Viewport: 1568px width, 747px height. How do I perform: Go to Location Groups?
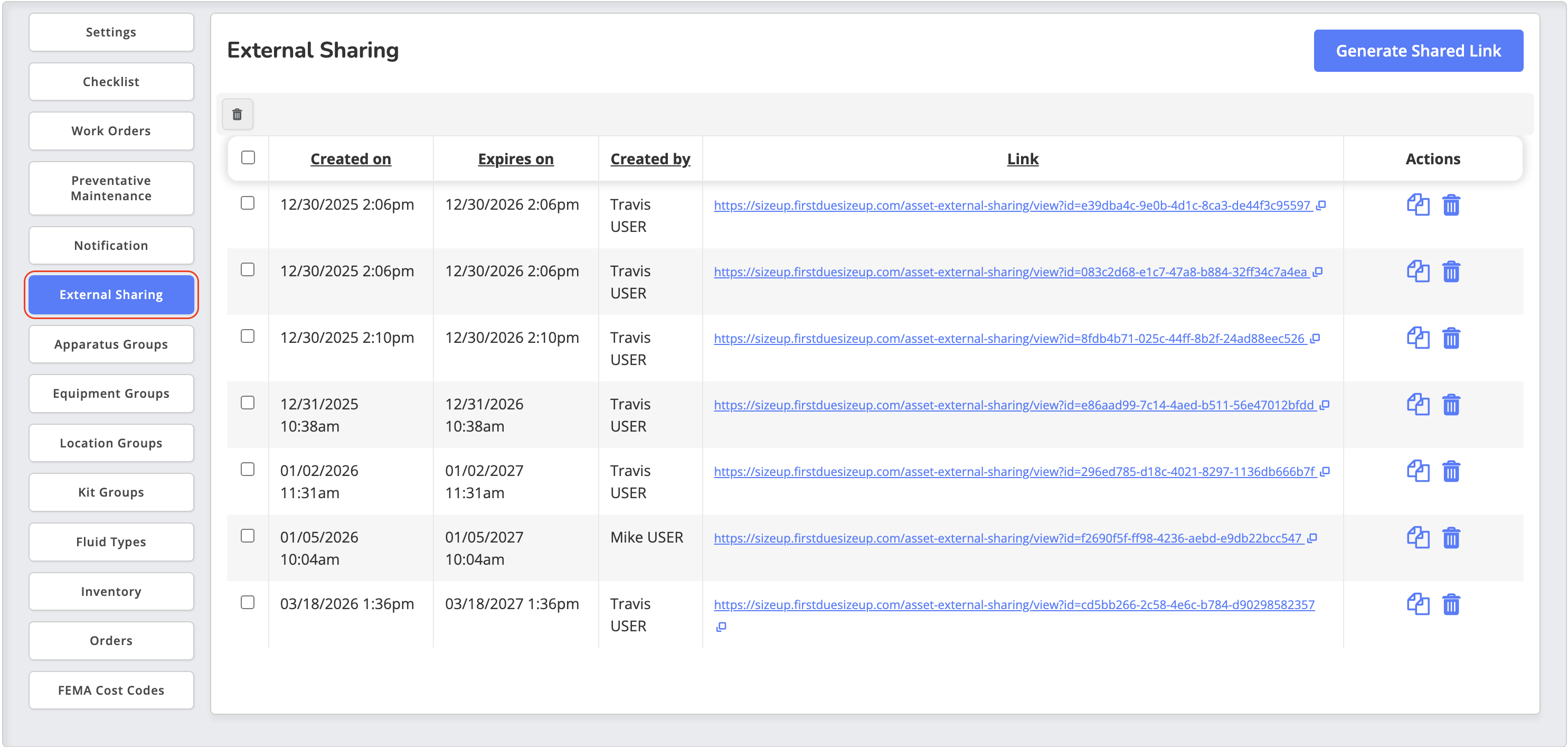(x=111, y=442)
